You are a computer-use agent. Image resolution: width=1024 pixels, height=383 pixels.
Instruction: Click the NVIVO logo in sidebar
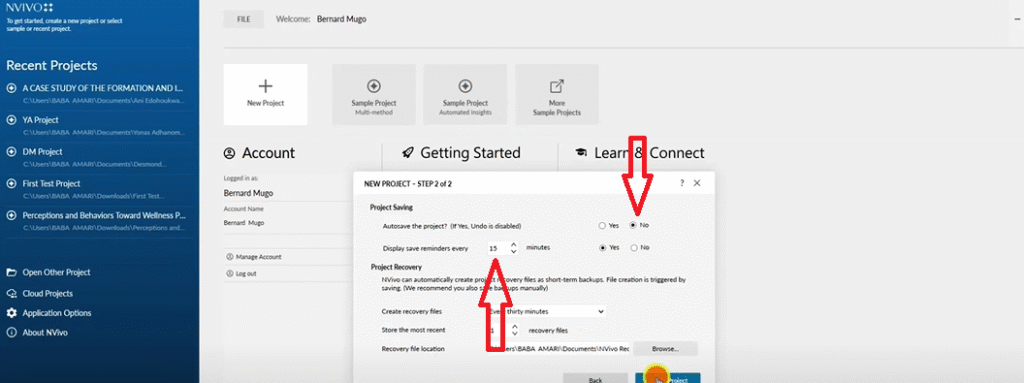(30, 7)
